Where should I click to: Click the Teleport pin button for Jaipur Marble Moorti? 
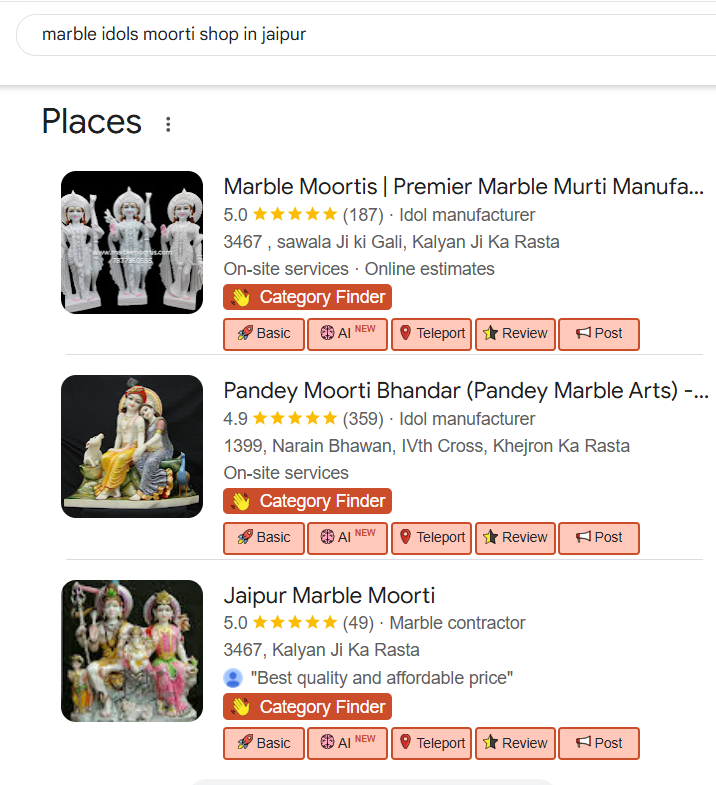click(x=431, y=744)
